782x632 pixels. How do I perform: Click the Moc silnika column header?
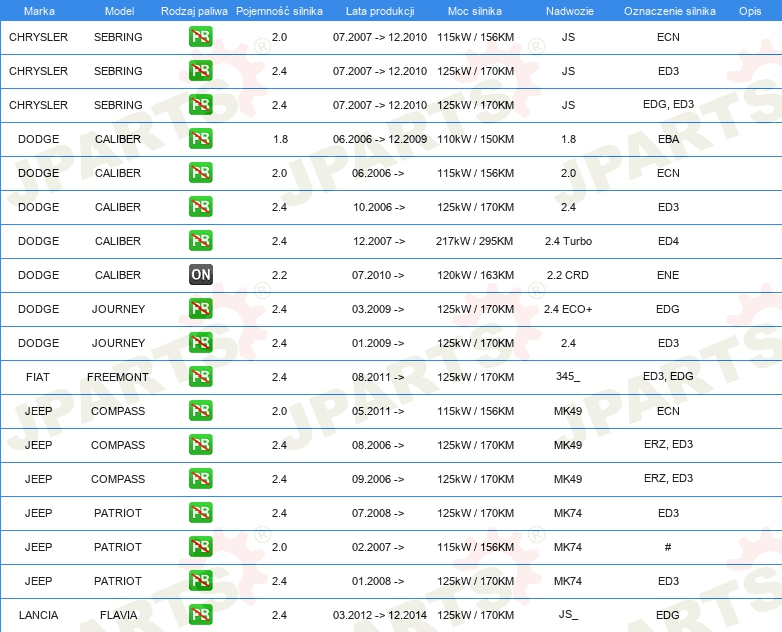[475, 11]
